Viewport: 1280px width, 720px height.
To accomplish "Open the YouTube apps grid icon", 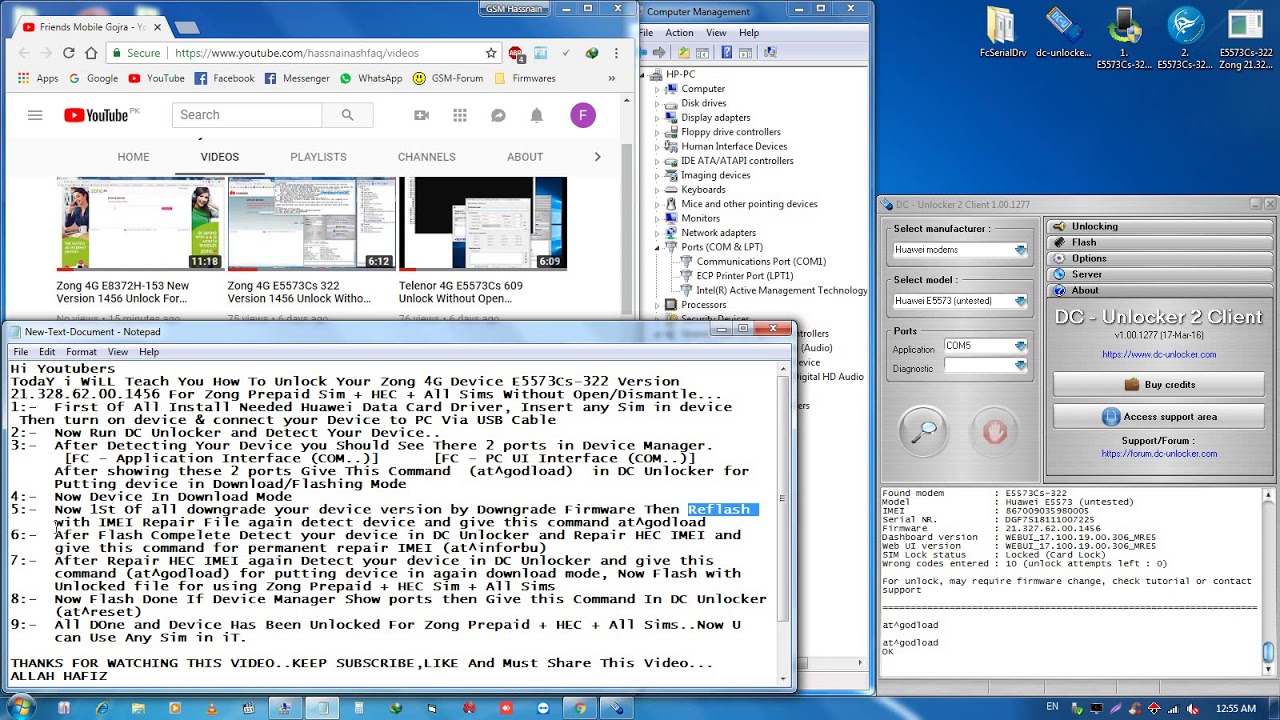I will coord(460,115).
